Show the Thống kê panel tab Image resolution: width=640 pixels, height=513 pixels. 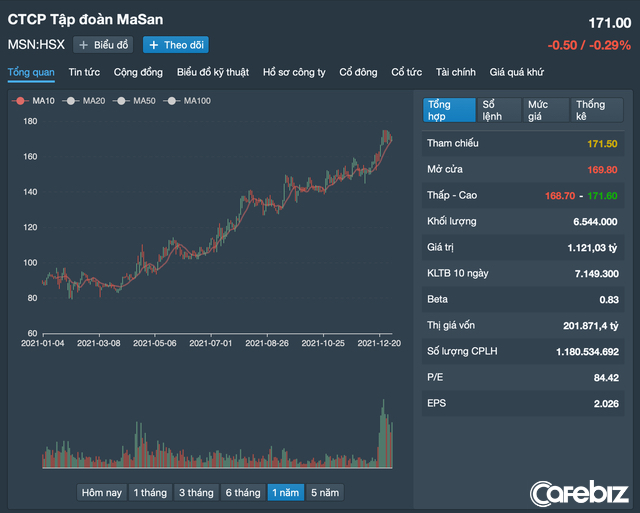point(597,110)
